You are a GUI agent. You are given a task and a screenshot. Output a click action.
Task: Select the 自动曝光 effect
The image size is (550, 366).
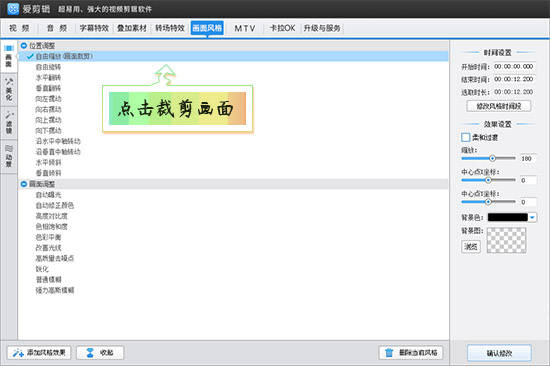(x=48, y=194)
